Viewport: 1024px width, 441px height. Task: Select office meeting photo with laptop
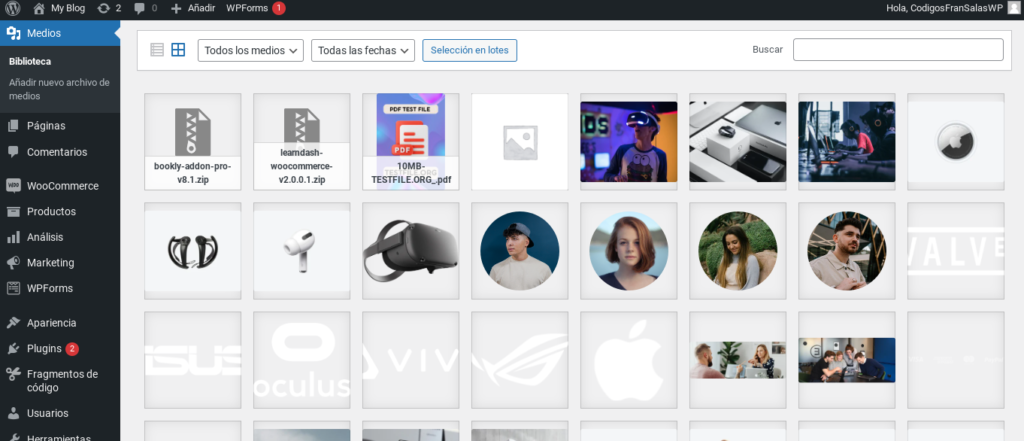click(738, 360)
